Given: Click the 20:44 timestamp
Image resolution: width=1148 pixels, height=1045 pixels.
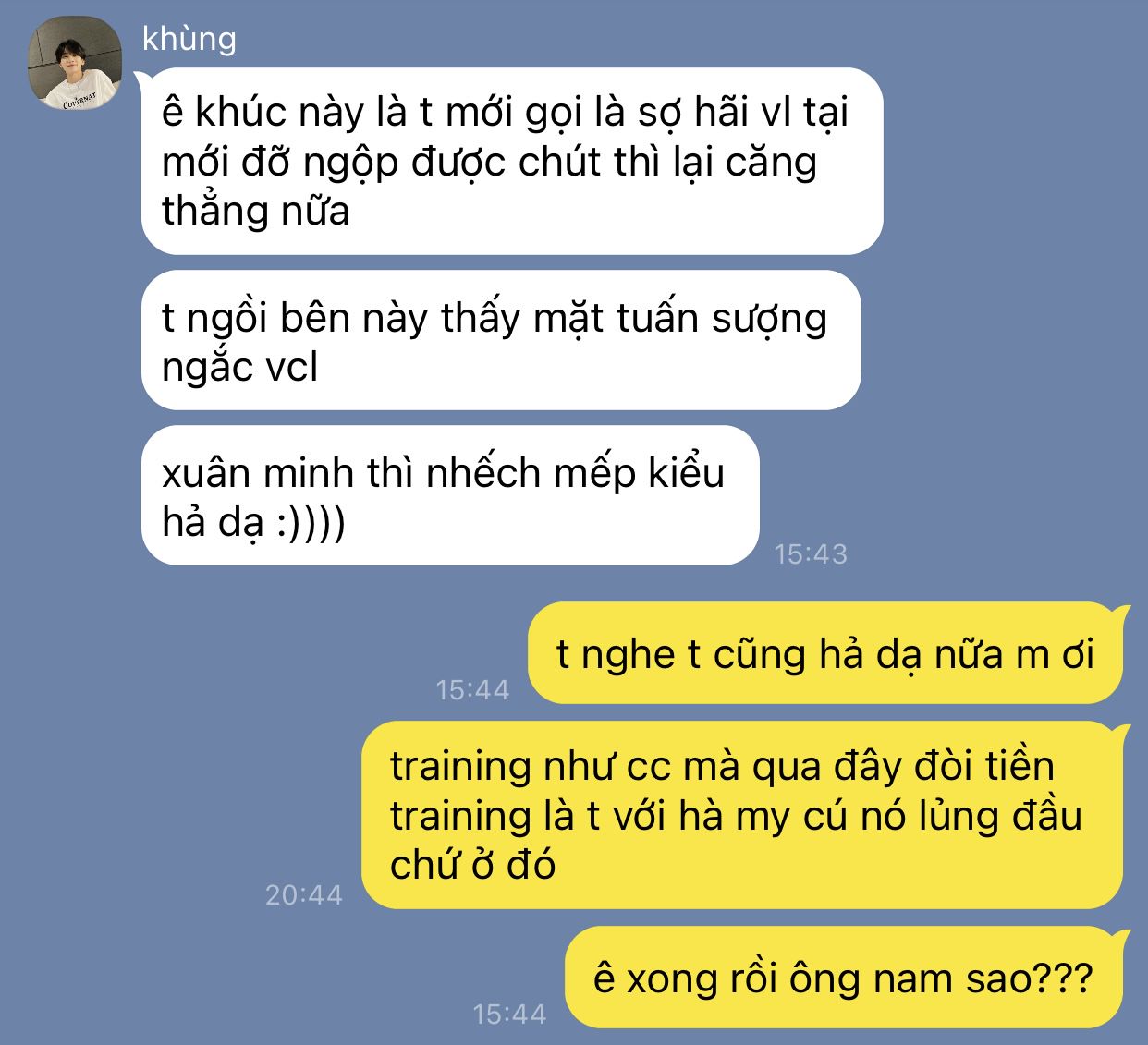Looking at the screenshot, I should pyautogui.click(x=304, y=894).
